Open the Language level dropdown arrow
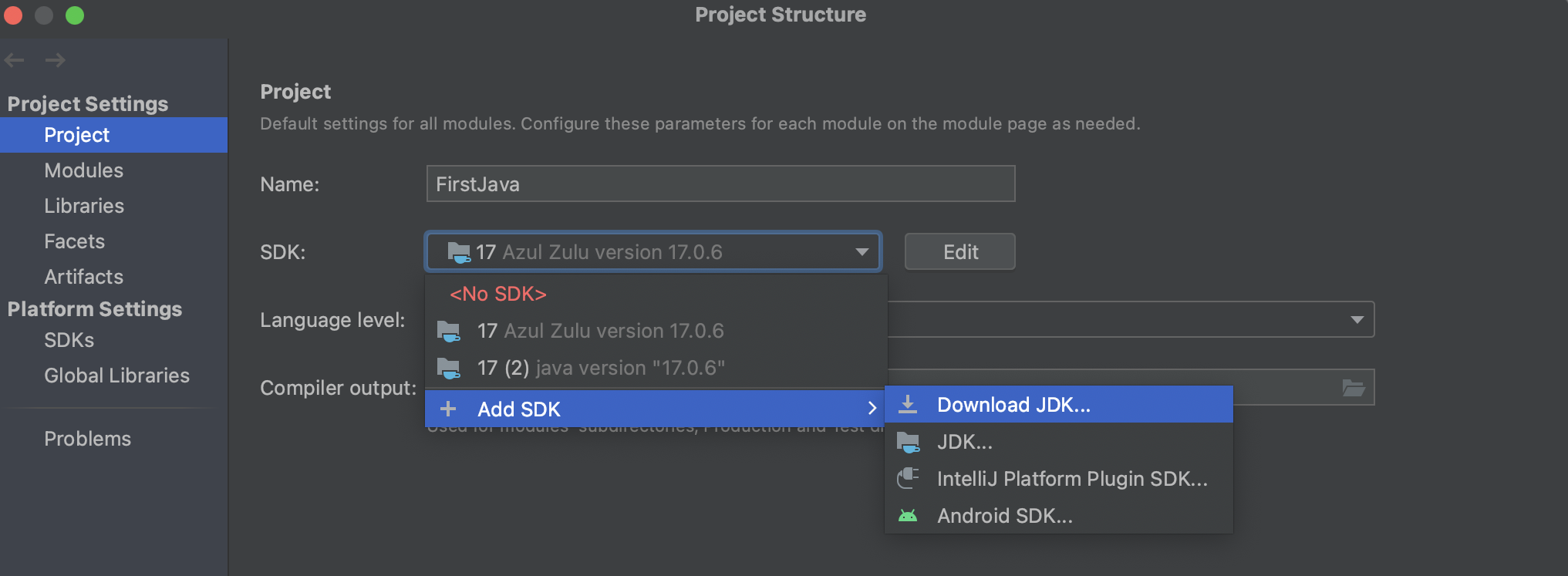Image resolution: width=1568 pixels, height=576 pixels. [1357, 319]
